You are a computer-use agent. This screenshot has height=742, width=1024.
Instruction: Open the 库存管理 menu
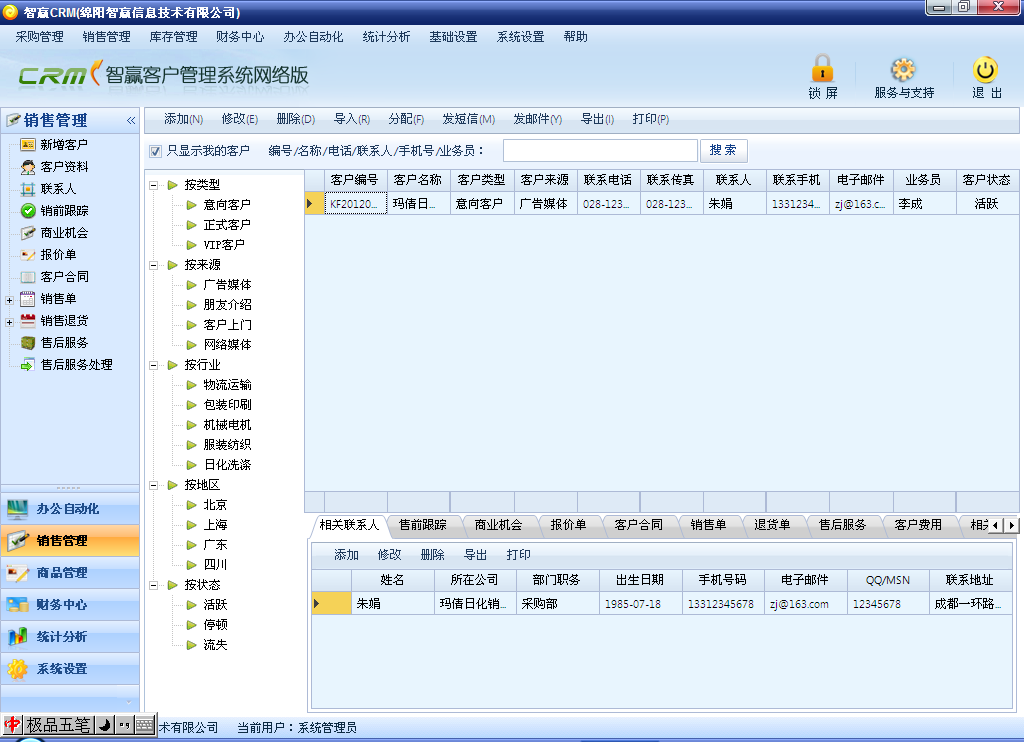pyautogui.click(x=173, y=37)
